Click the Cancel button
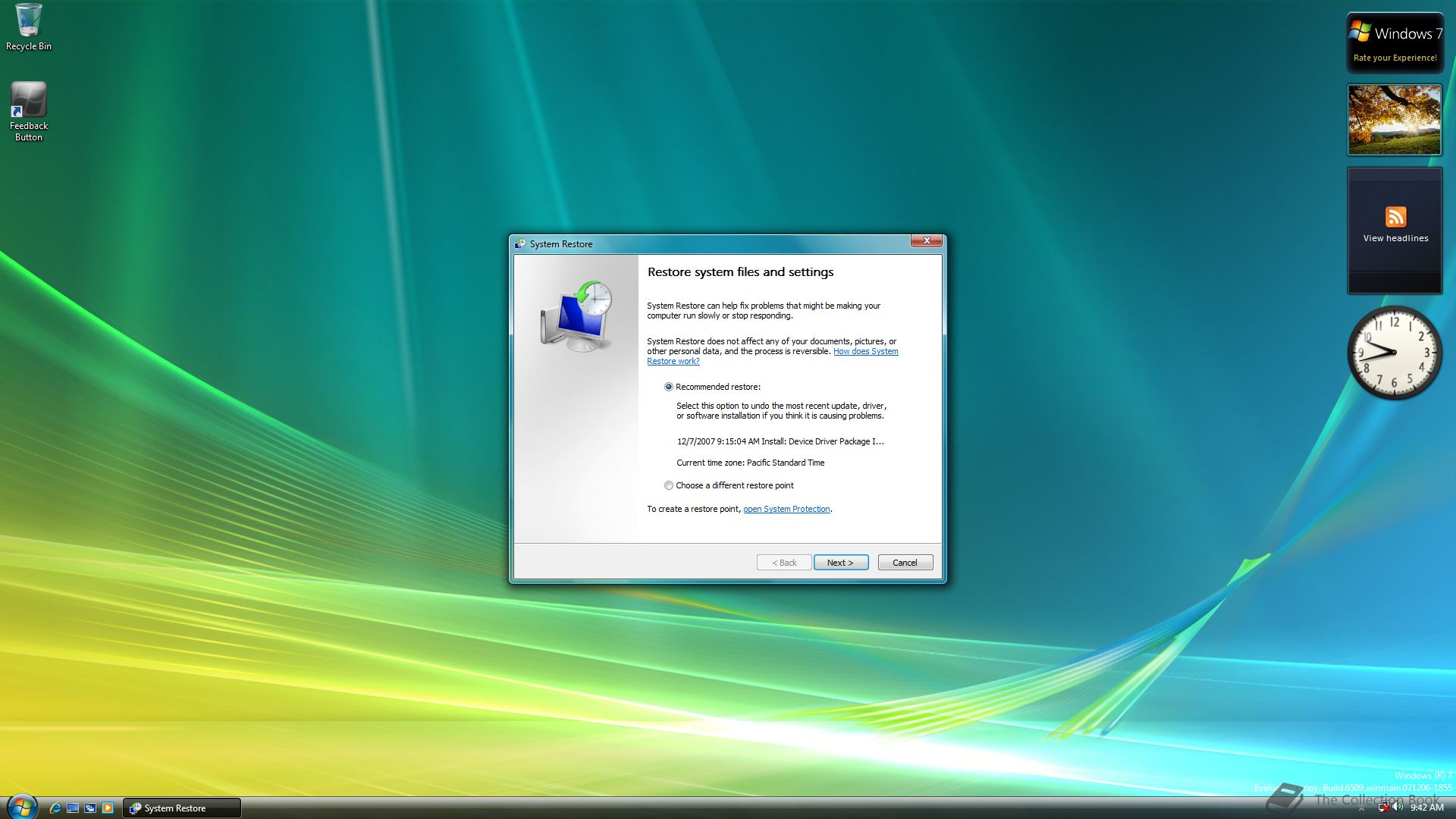 pos(905,563)
